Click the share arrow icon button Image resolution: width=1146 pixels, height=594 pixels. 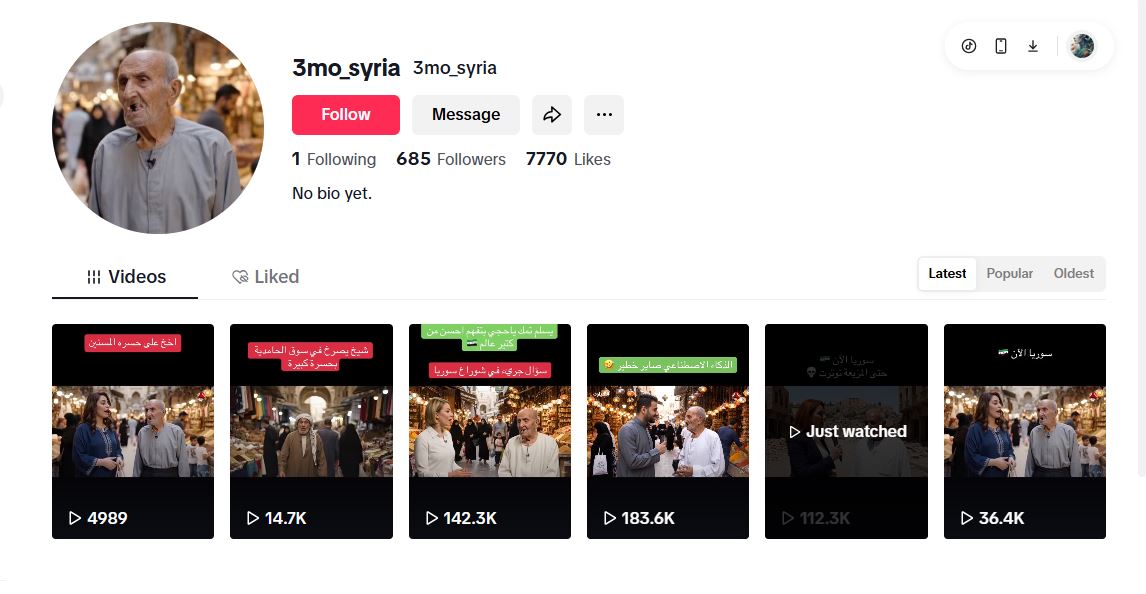pyautogui.click(x=552, y=115)
